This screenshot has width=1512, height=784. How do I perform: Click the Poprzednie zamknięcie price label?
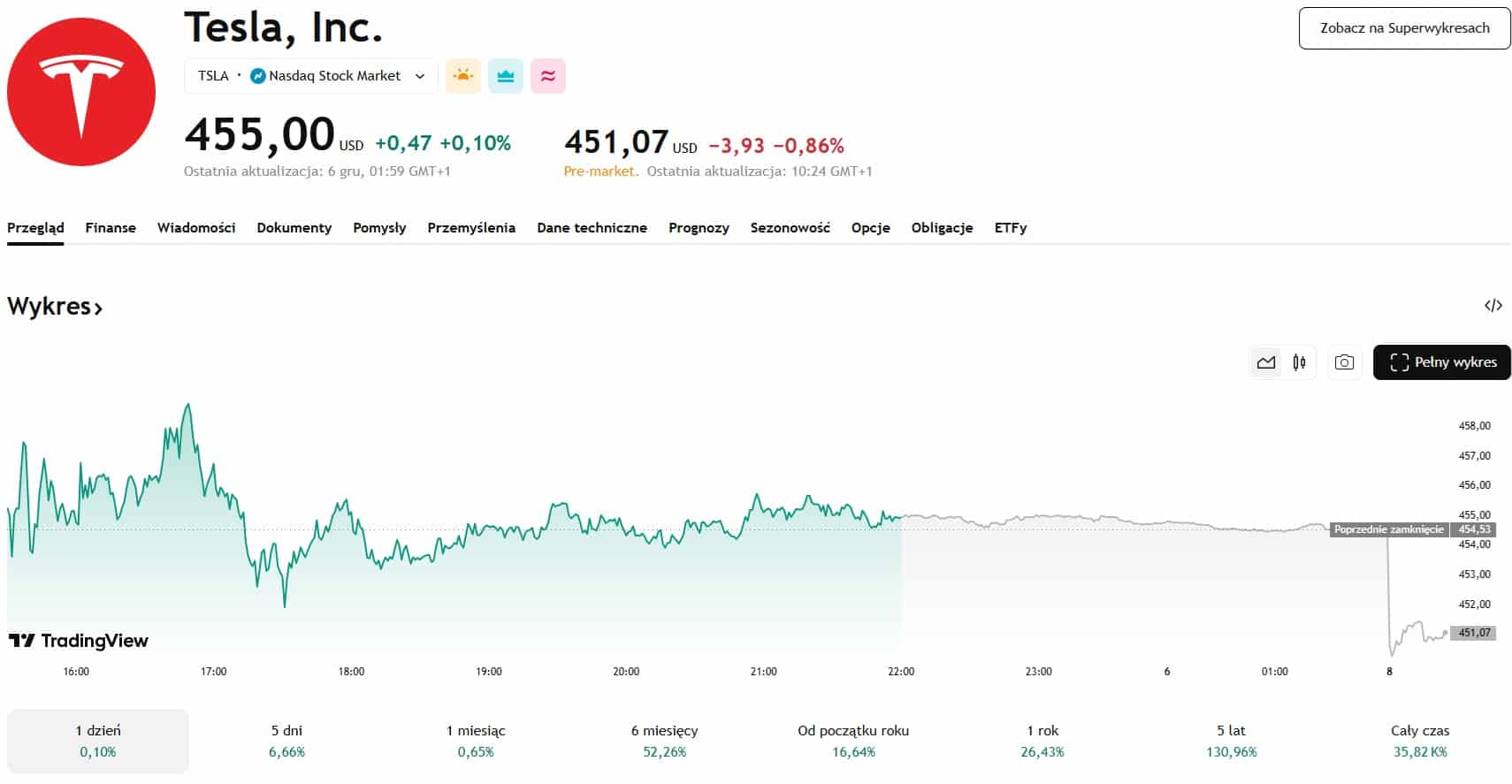[x=1388, y=529]
